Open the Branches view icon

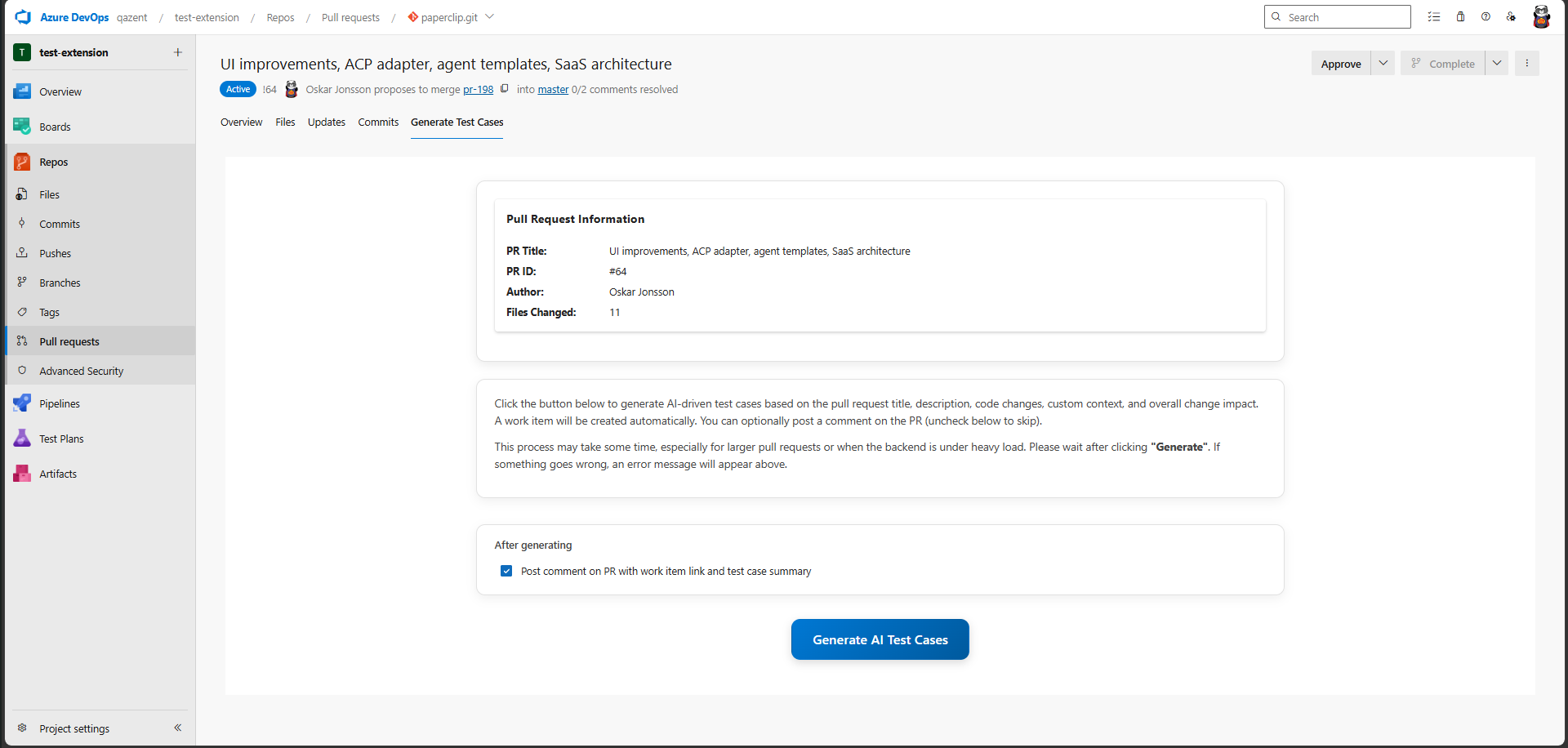point(21,283)
